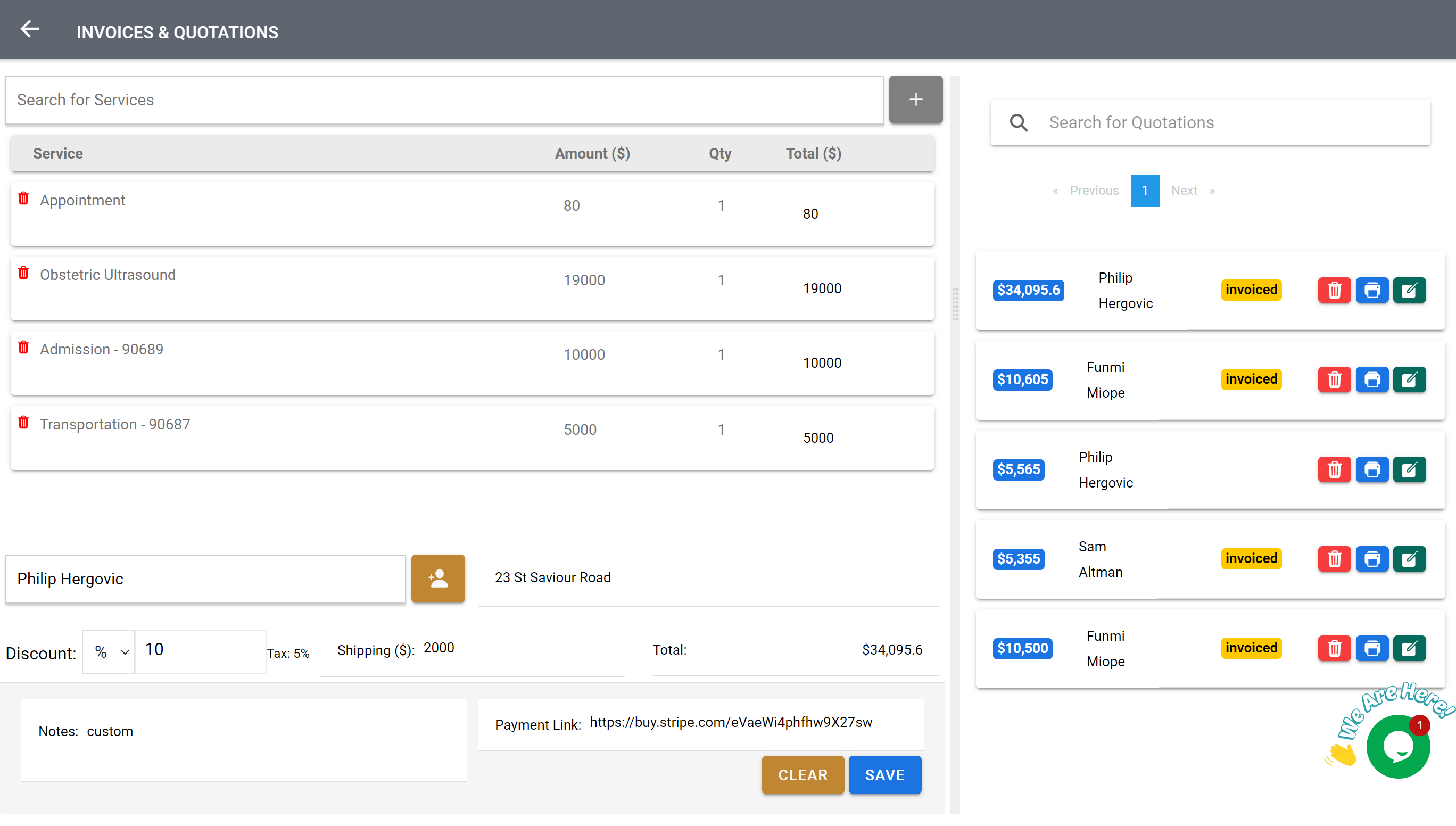Screen dimensions: 1456x826
Task: Delete the $5,565 Philip Hergovic quotation
Action: pos(1334,470)
